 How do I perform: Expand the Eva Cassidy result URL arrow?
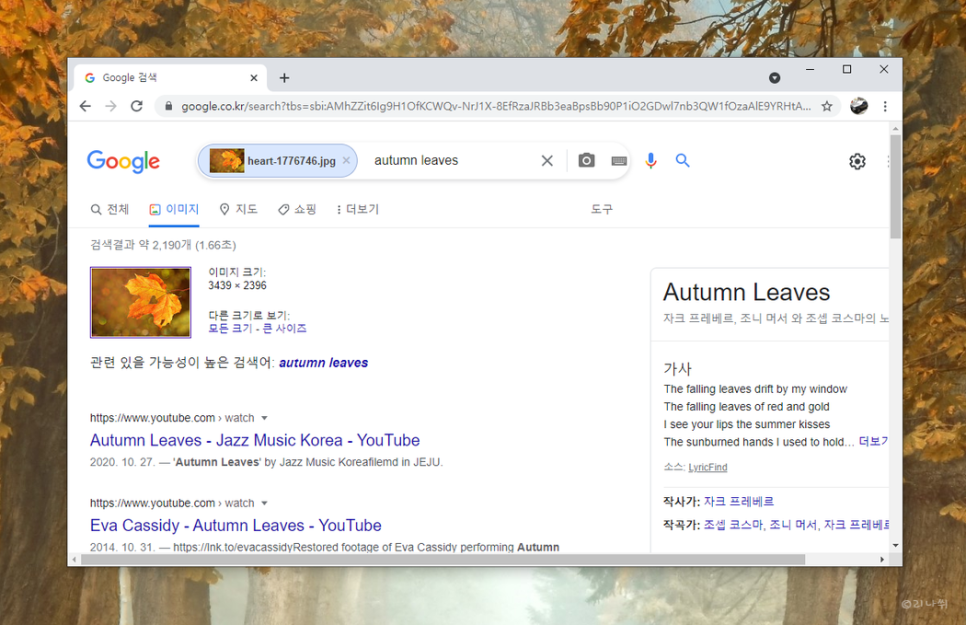click(x=264, y=503)
